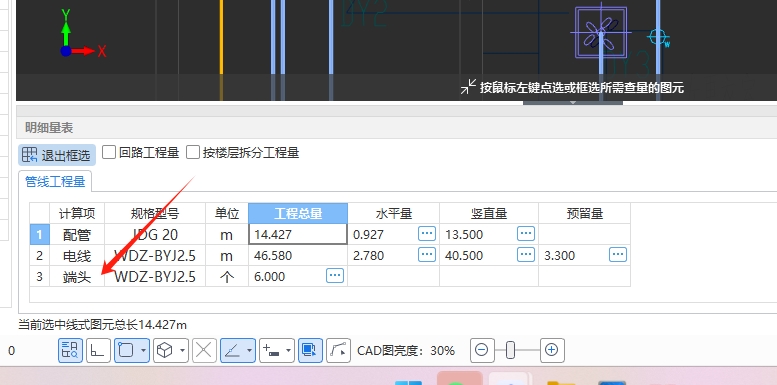Click the 配管 cell
The width and height of the screenshot is (777, 385).
click(x=77, y=234)
